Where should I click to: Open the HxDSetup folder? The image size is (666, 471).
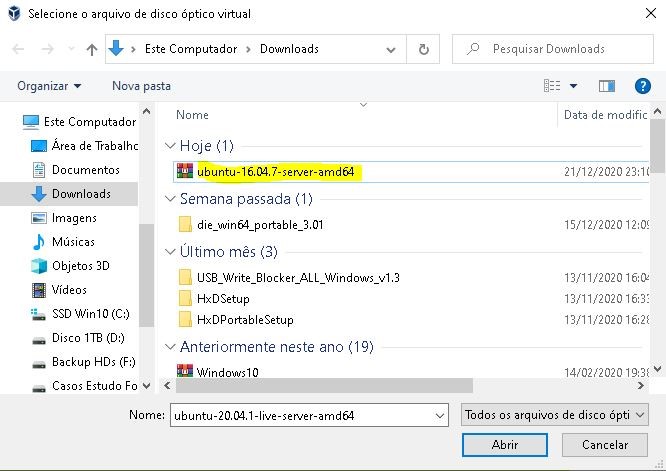pos(223,299)
